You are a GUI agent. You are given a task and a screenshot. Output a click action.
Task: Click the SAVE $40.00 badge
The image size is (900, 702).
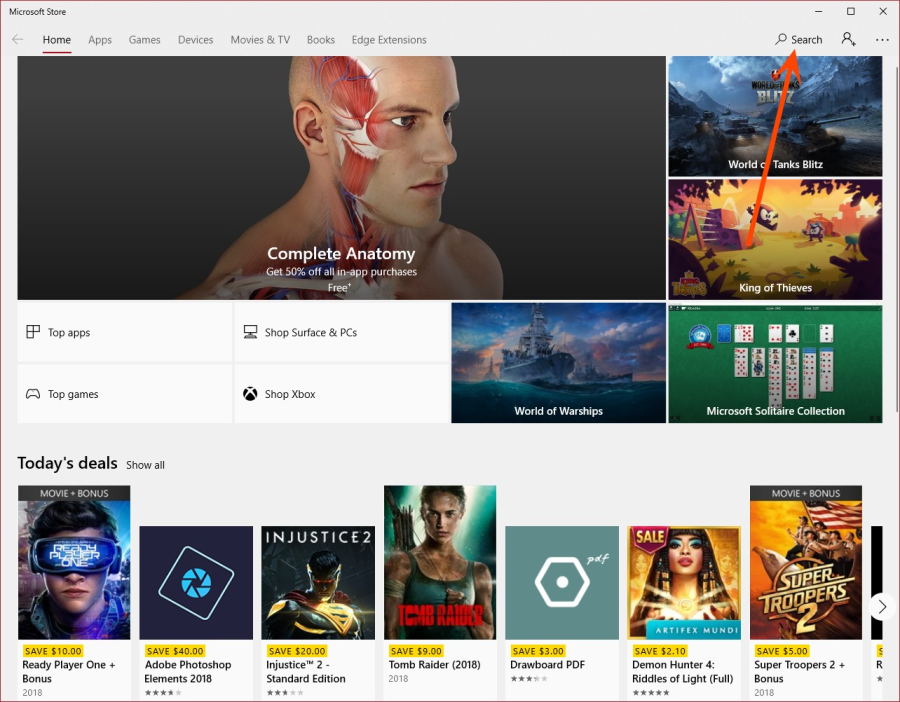click(175, 651)
